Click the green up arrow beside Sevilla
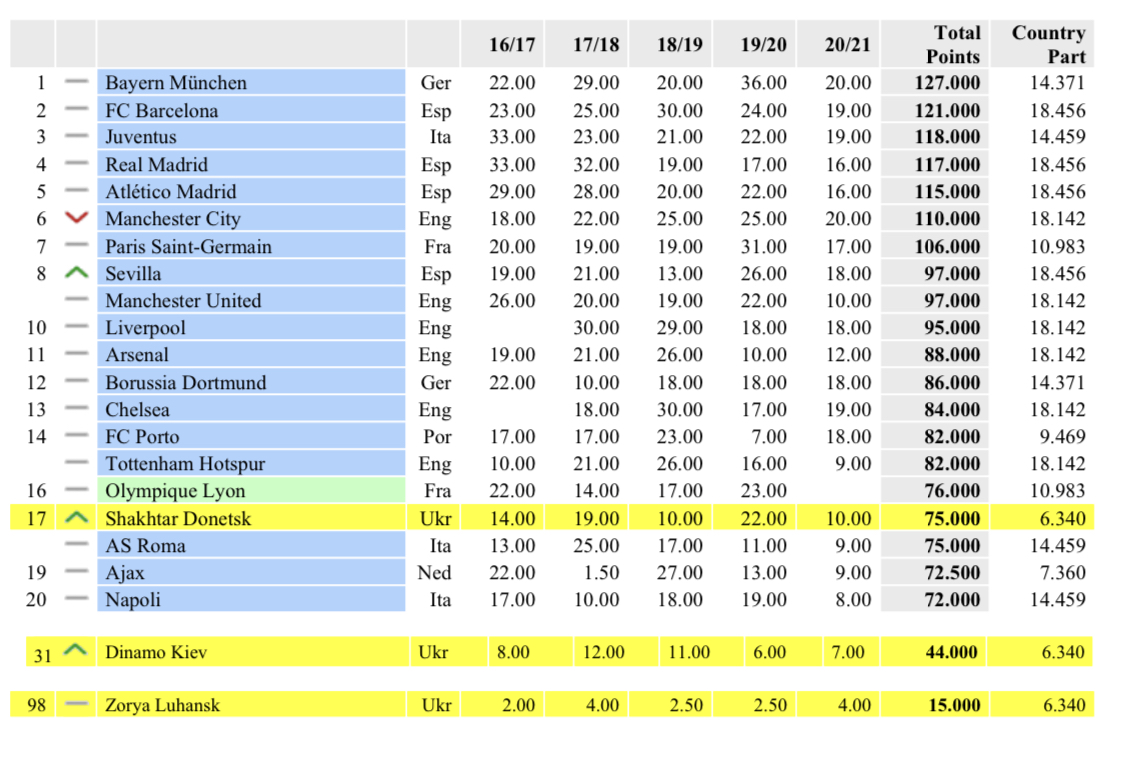Viewport: 1125px width, 758px height. 76,273
